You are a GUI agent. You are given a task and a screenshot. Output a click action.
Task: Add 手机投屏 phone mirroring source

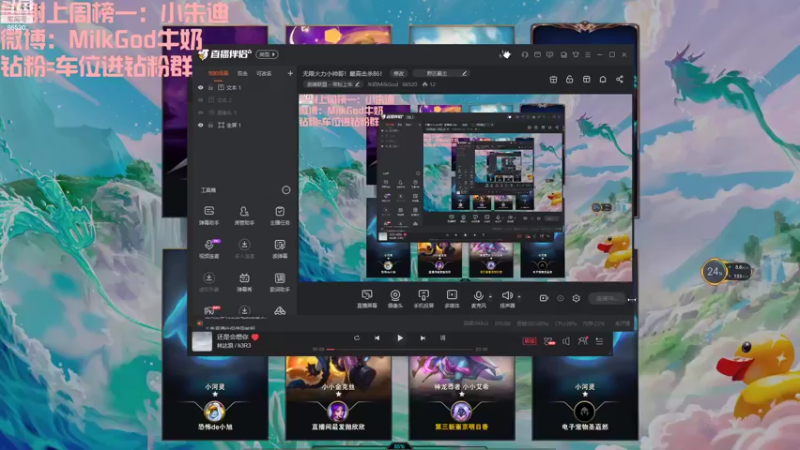(423, 298)
